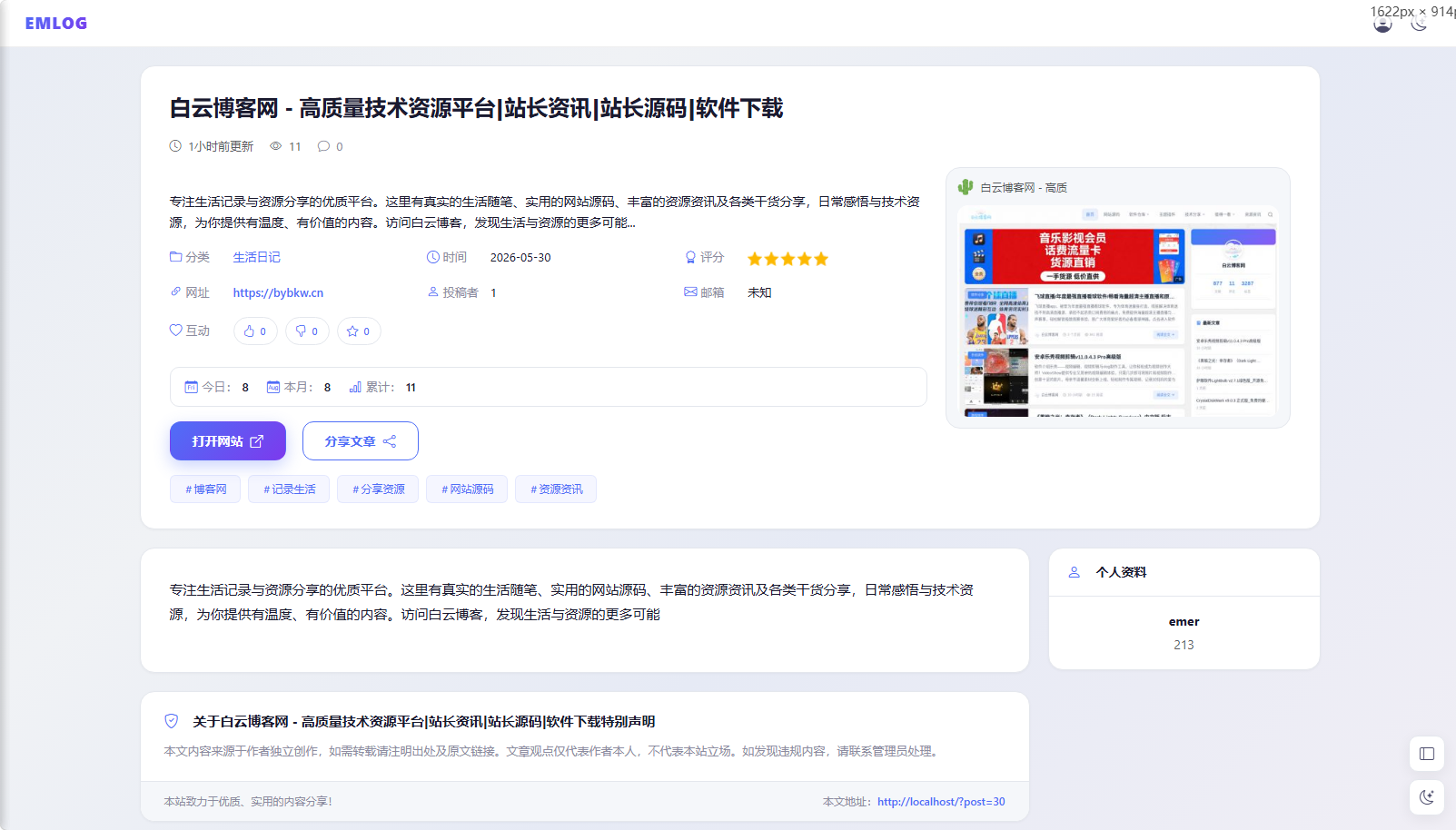Click the cactus favicon beside 白云博客网
The height and width of the screenshot is (830, 1456).
pos(966,187)
